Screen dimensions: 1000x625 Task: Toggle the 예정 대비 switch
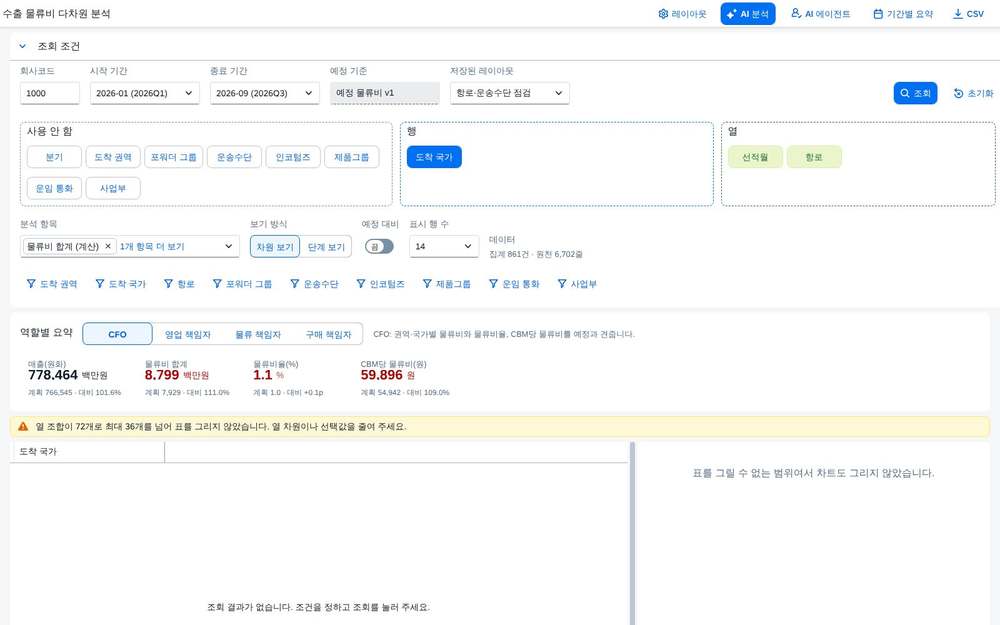pyautogui.click(x=379, y=247)
